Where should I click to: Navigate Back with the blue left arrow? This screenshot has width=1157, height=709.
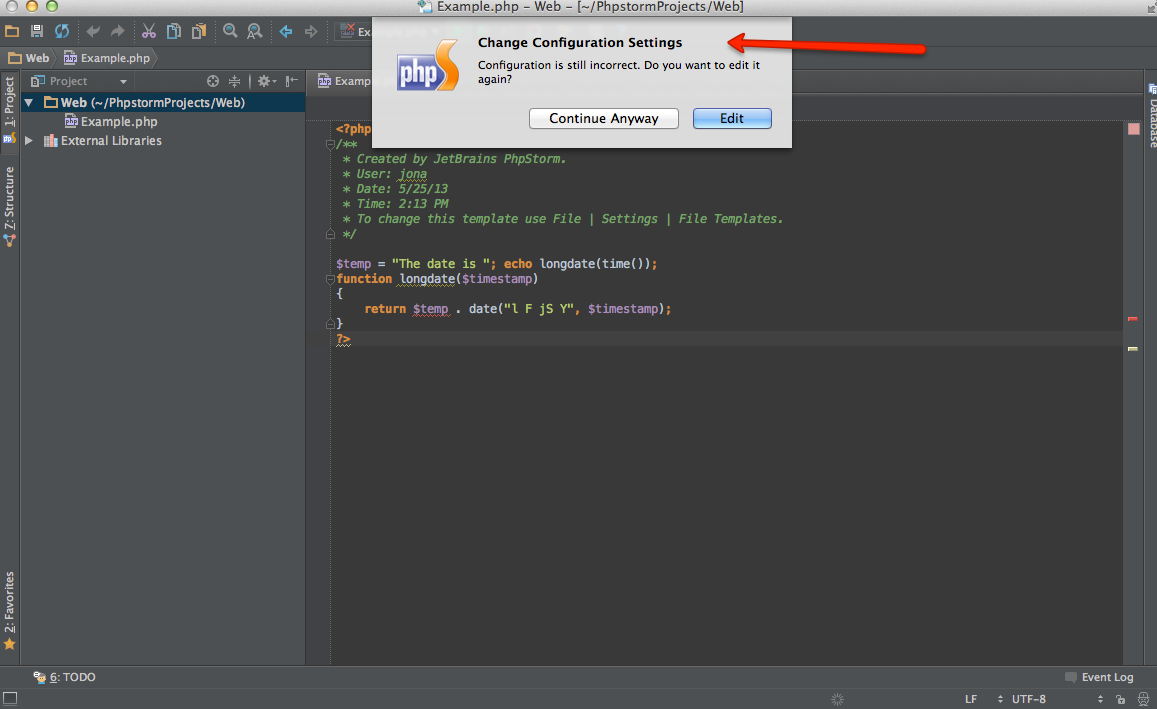286,31
